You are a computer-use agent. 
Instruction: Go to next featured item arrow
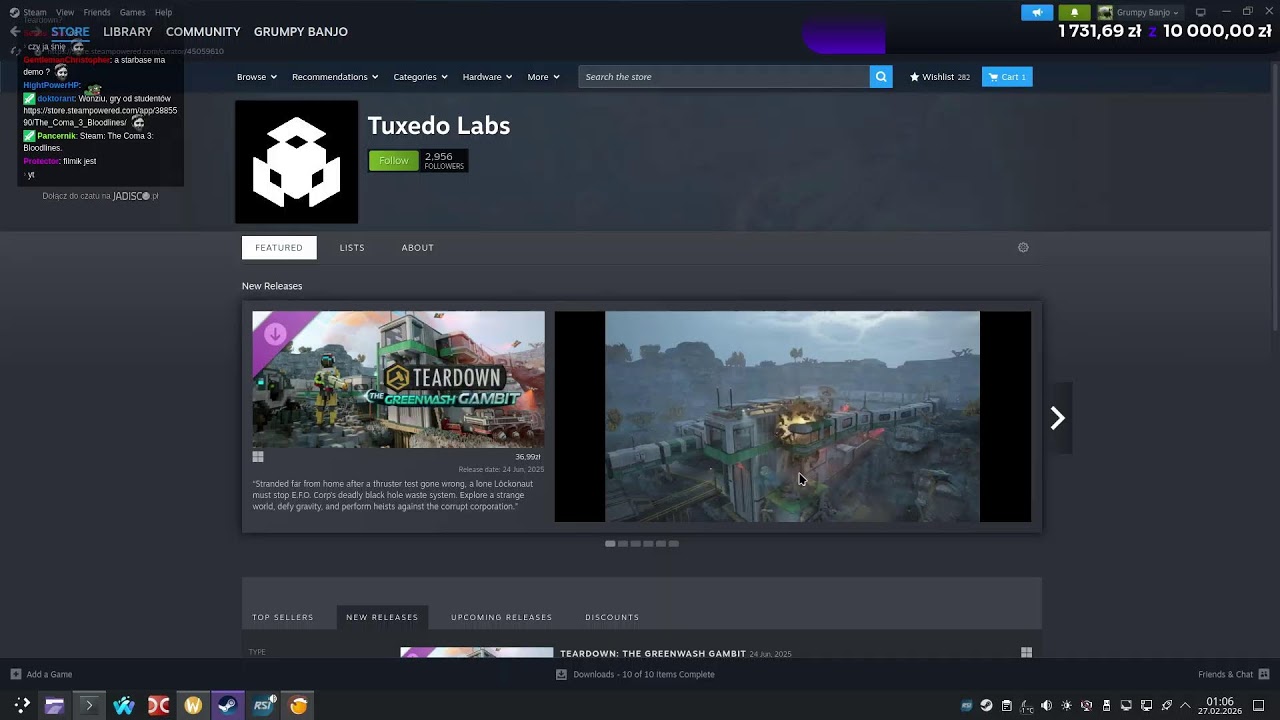[x=1057, y=418]
